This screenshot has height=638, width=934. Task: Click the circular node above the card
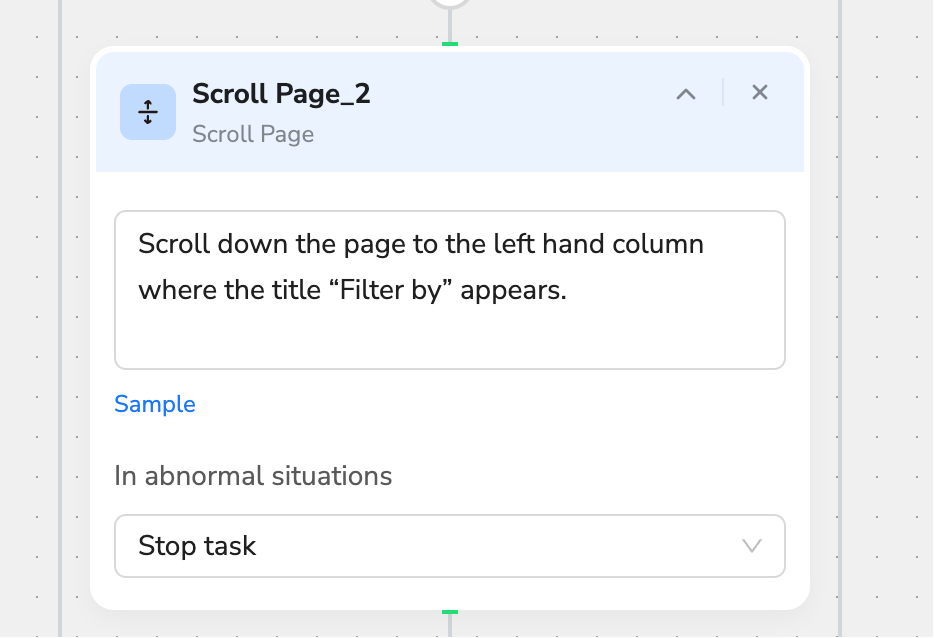450,2
